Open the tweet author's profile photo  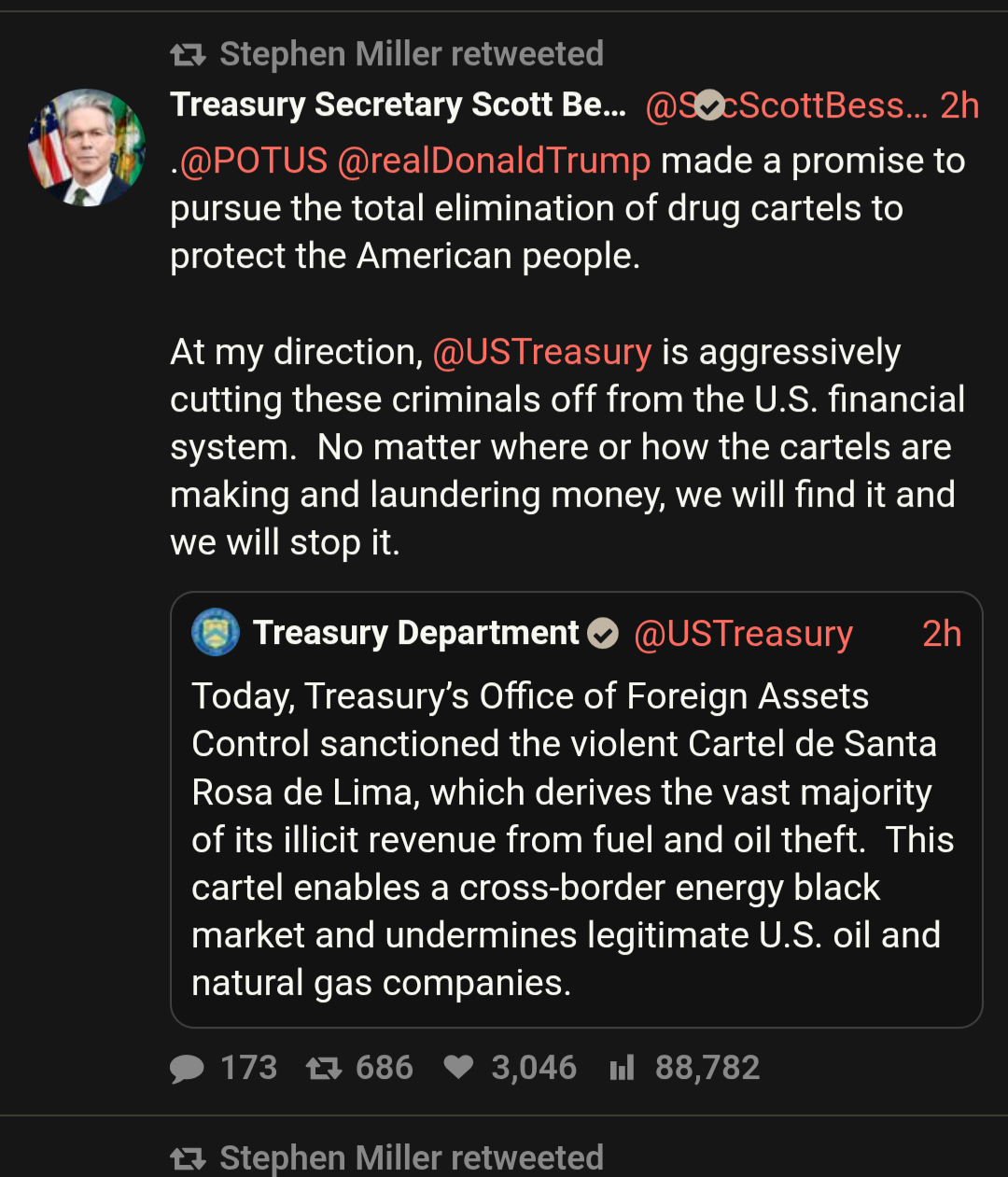pyautogui.click(x=86, y=147)
